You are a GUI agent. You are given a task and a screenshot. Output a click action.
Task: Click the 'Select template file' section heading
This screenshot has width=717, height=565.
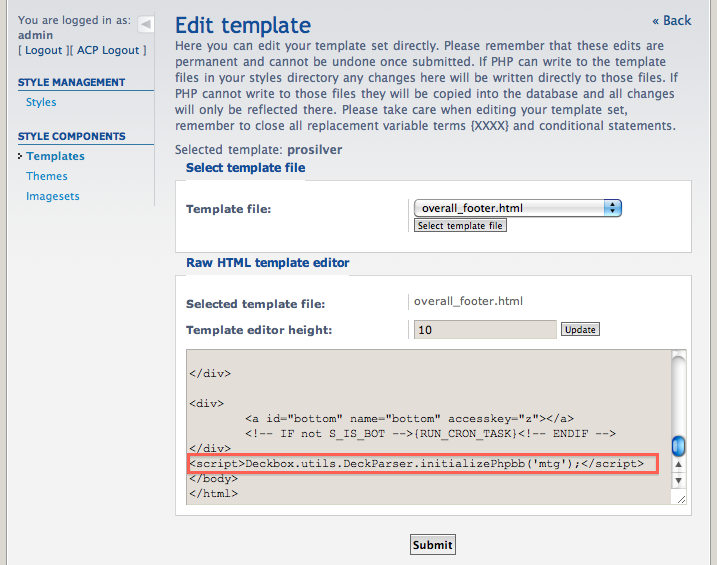(x=246, y=168)
